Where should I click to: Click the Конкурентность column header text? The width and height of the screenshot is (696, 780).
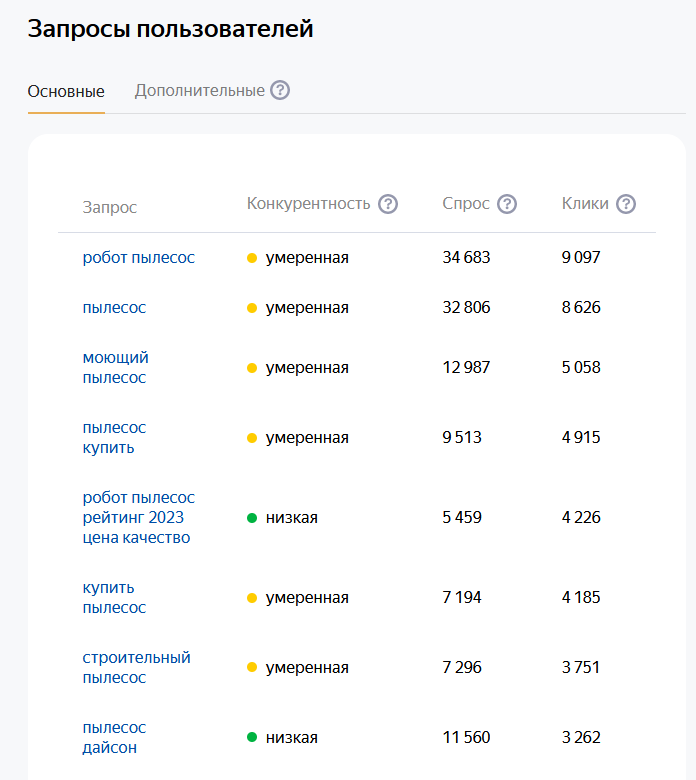click(308, 203)
